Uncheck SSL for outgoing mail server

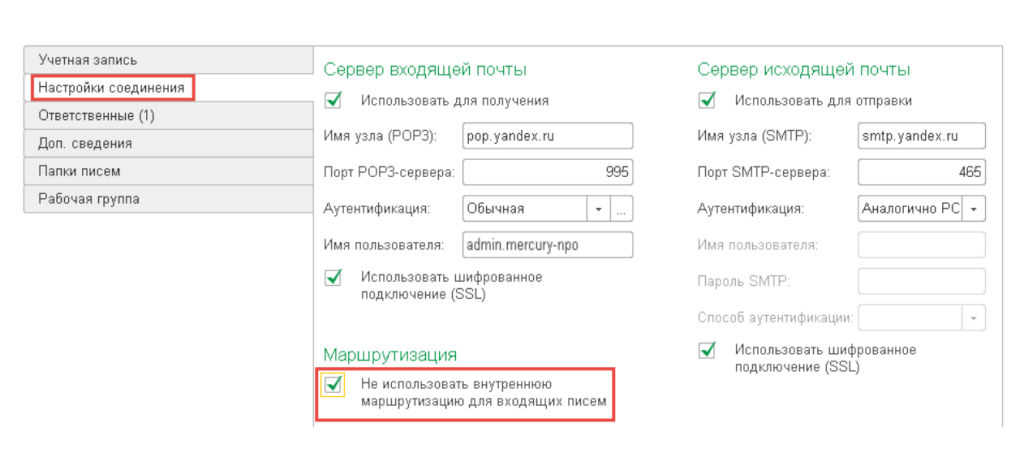pos(707,350)
